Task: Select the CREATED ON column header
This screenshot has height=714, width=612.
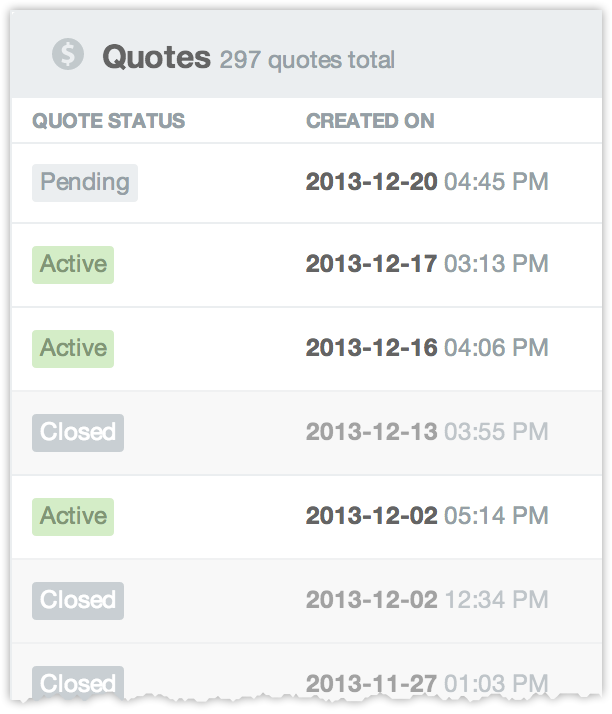Action: 370,121
